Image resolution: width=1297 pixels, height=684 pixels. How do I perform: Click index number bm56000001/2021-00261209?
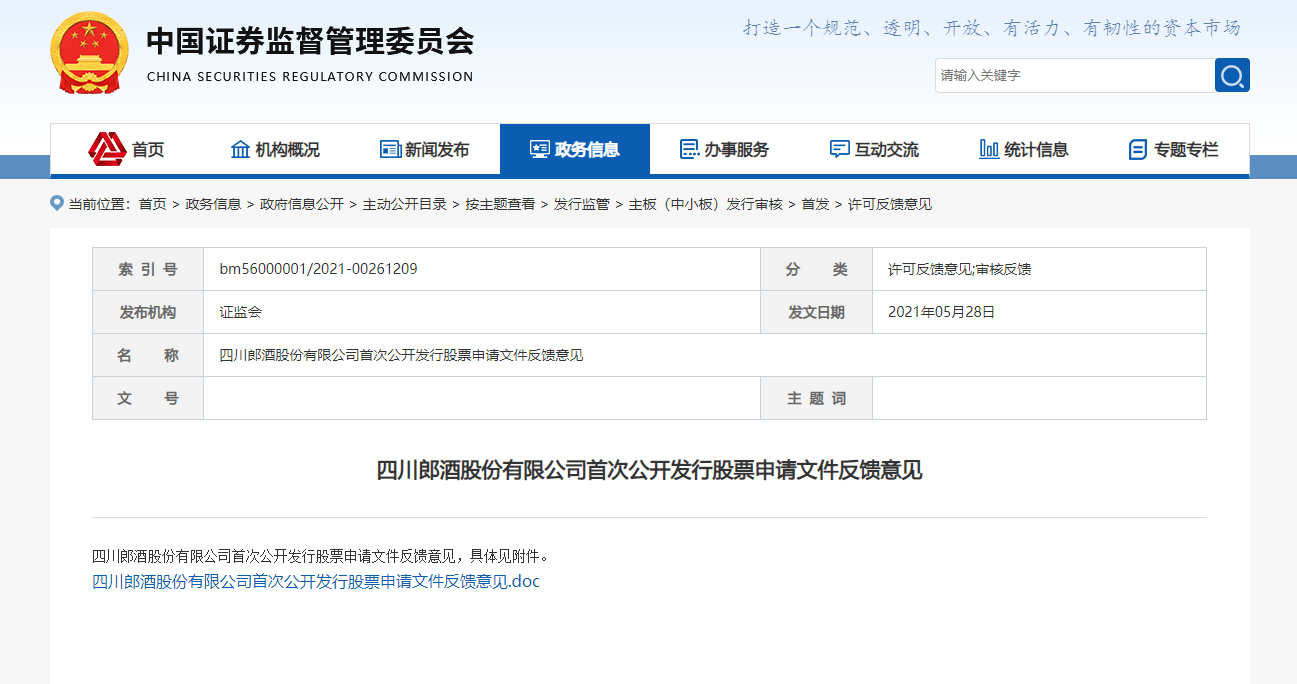(x=318, y=269)
